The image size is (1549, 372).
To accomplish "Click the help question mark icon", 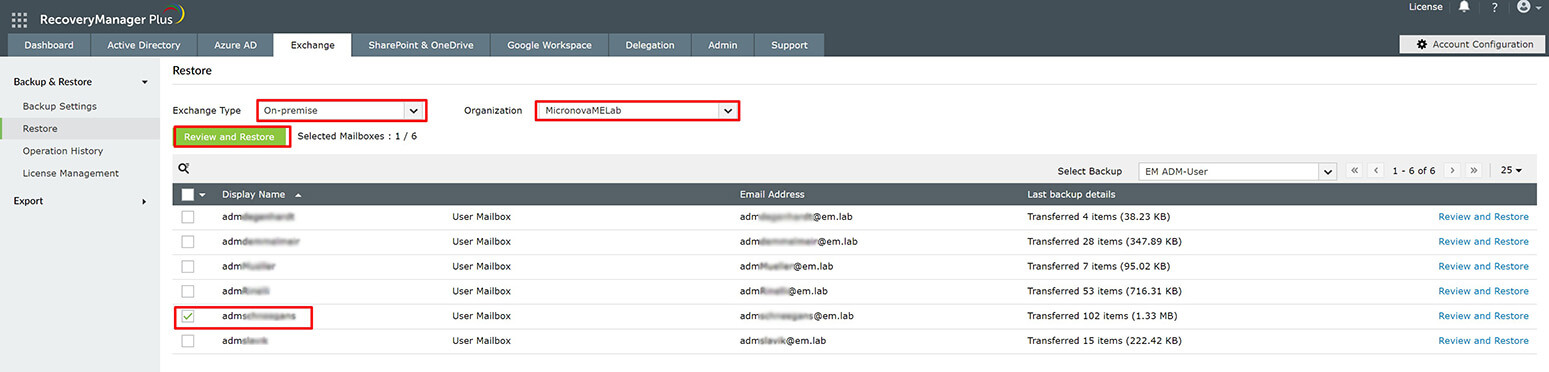I will click(x=1494, y=7).
